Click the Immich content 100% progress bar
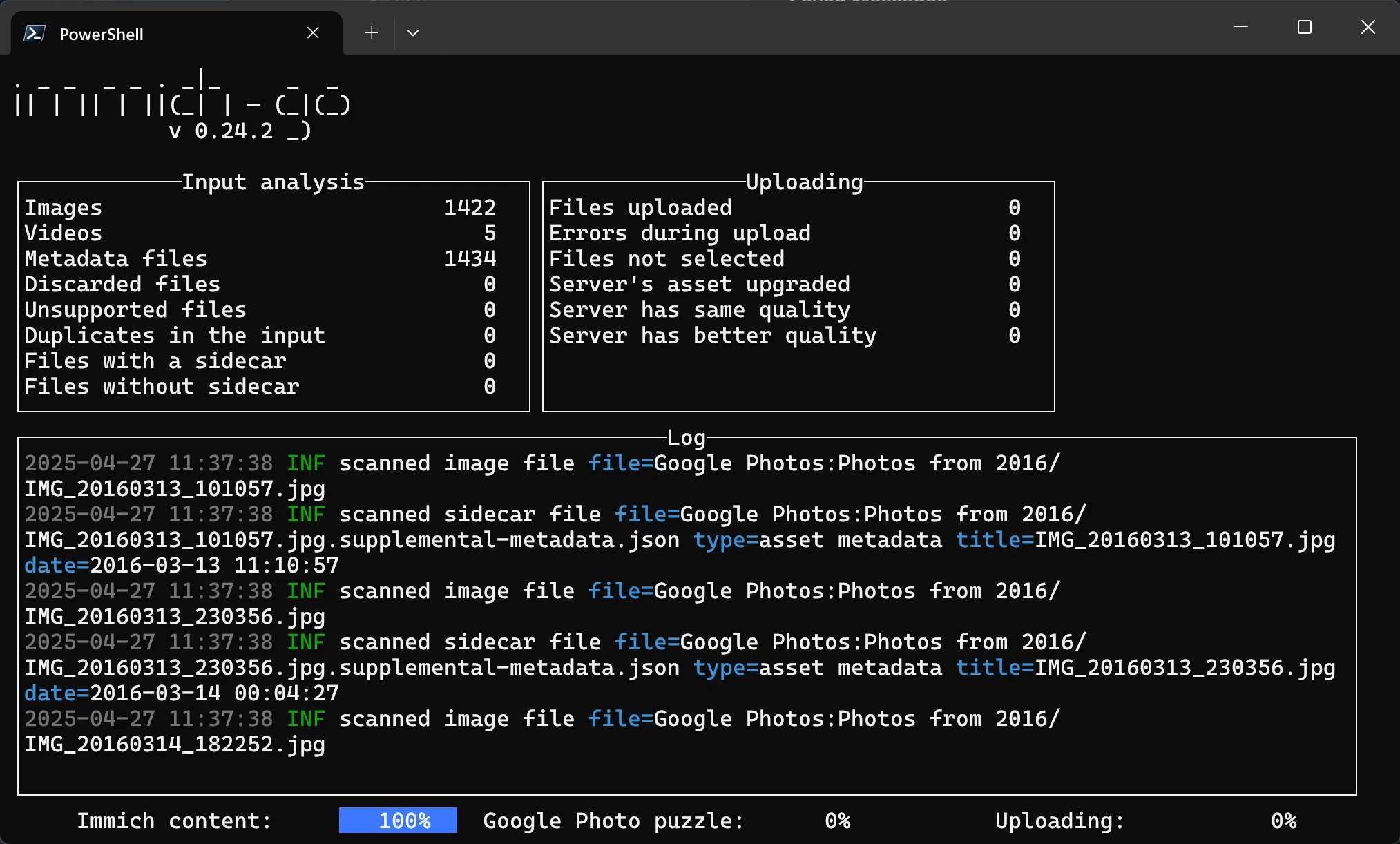Screen dimensions: 1400x844 tap(398, 821)
